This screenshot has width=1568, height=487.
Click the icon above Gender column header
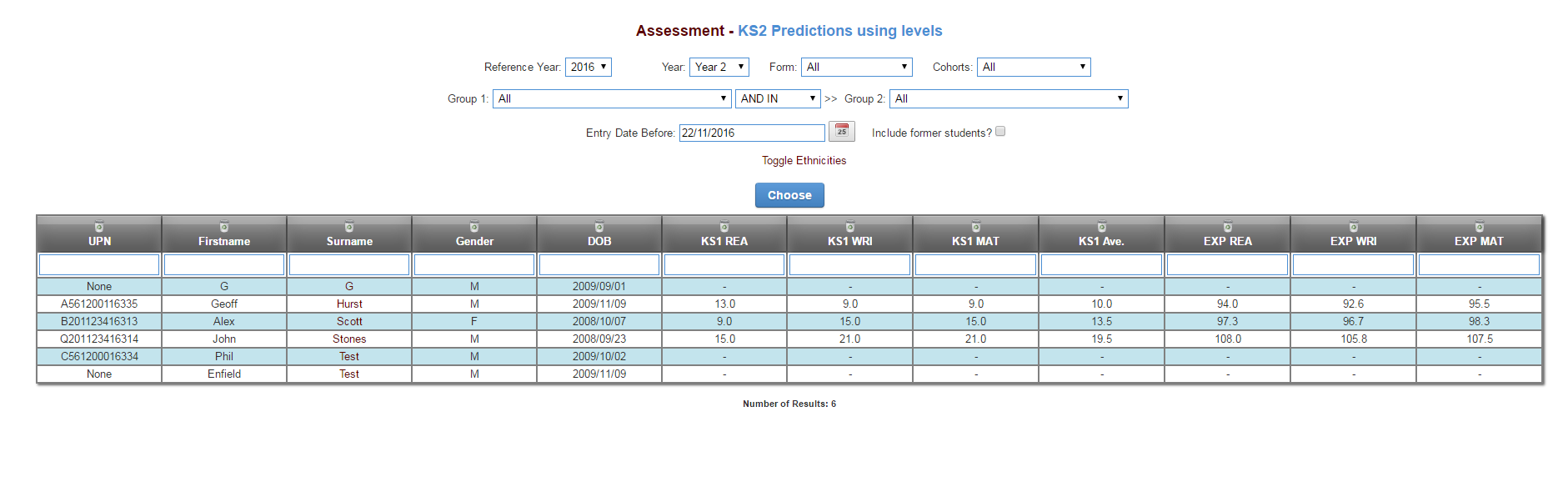point(474,227)
